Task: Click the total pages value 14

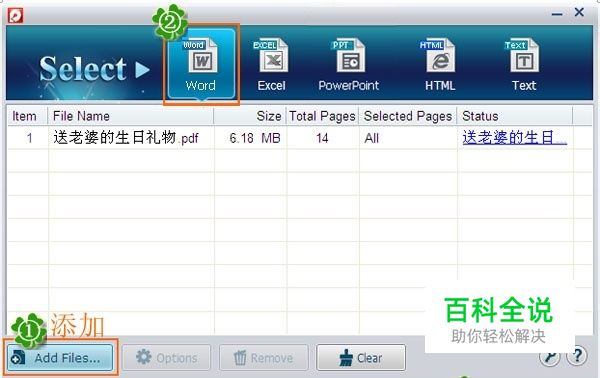Action: (x=322, y=138)
